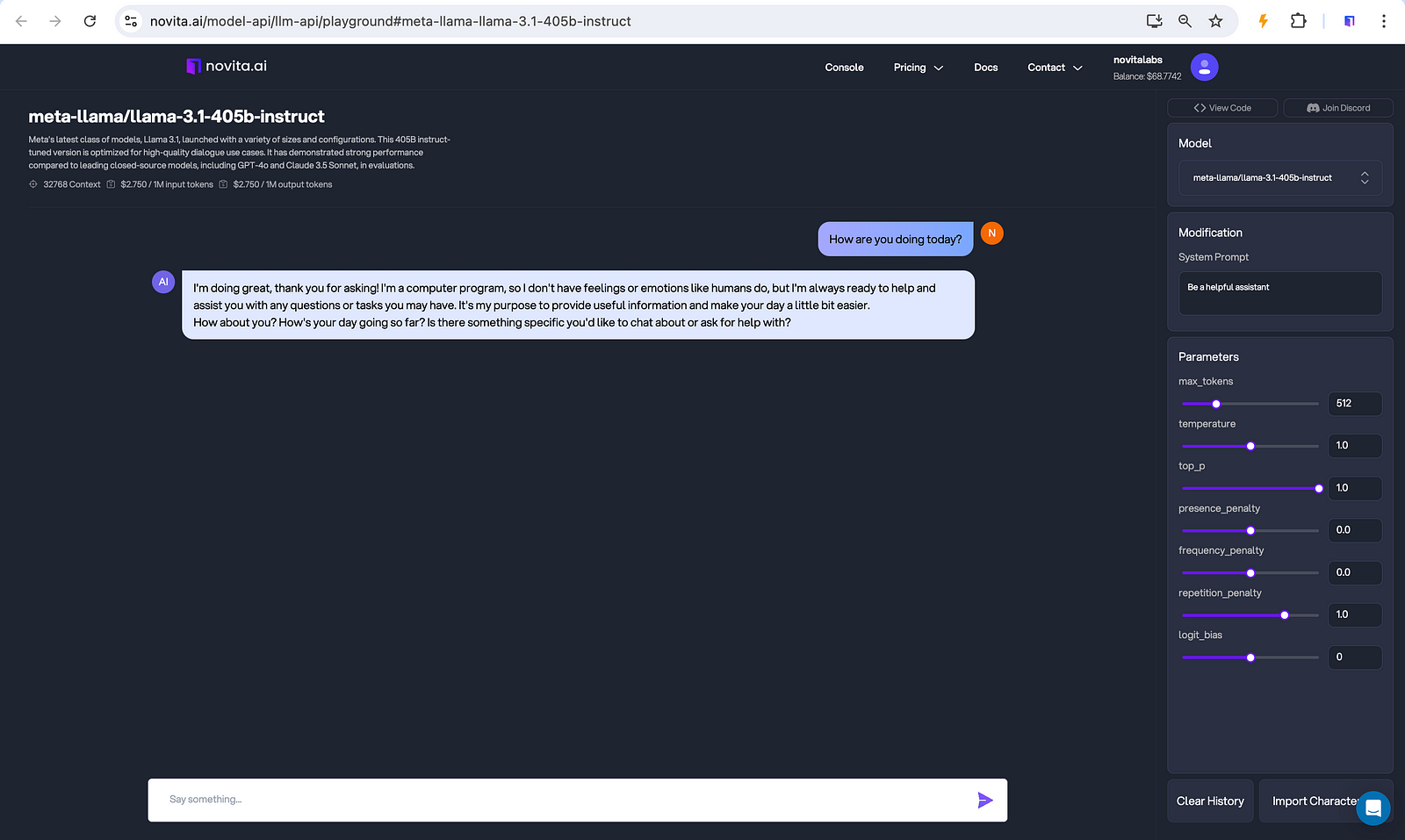The width and height of the screenshot is (1405, 840).
Task: Click the repetition_penalty slider
Action: pyautogui.click(x=1250, y=614)
